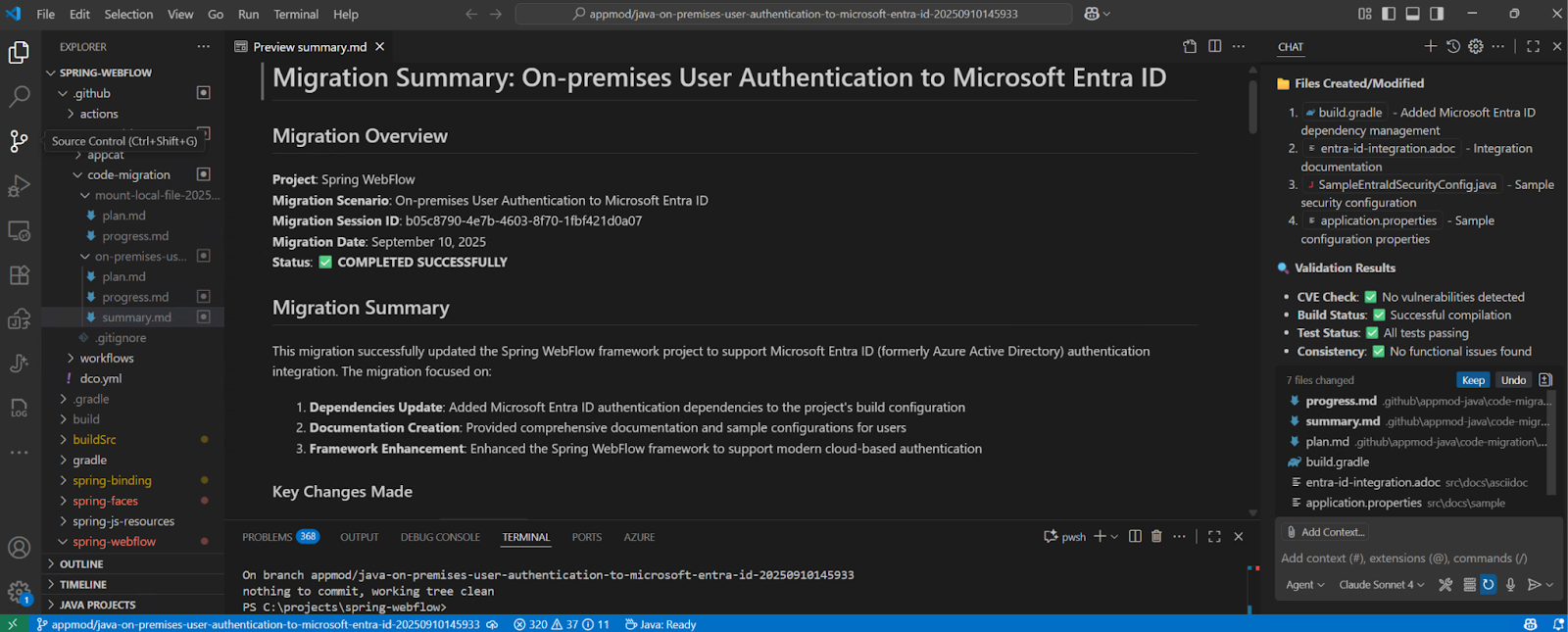The width and height of the screenshot is (1568, 632).
Task: Expand the spring-binding folder
Action: pyautogui.click(x=112, y=480)
